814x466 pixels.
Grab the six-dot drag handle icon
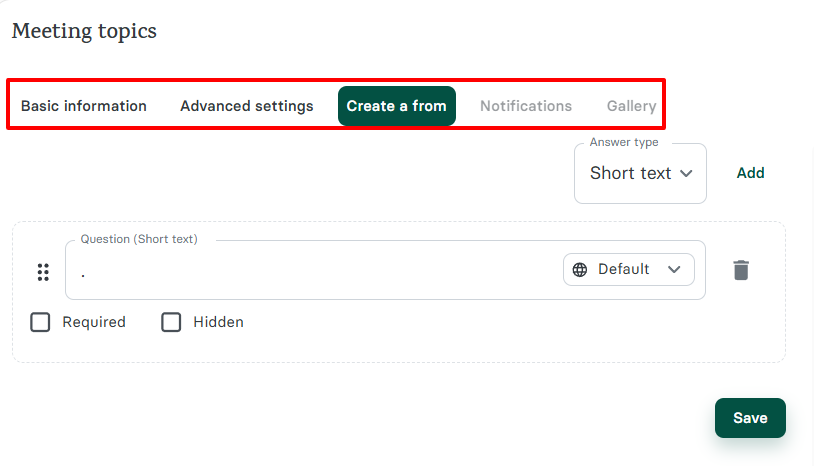point(43,272)
